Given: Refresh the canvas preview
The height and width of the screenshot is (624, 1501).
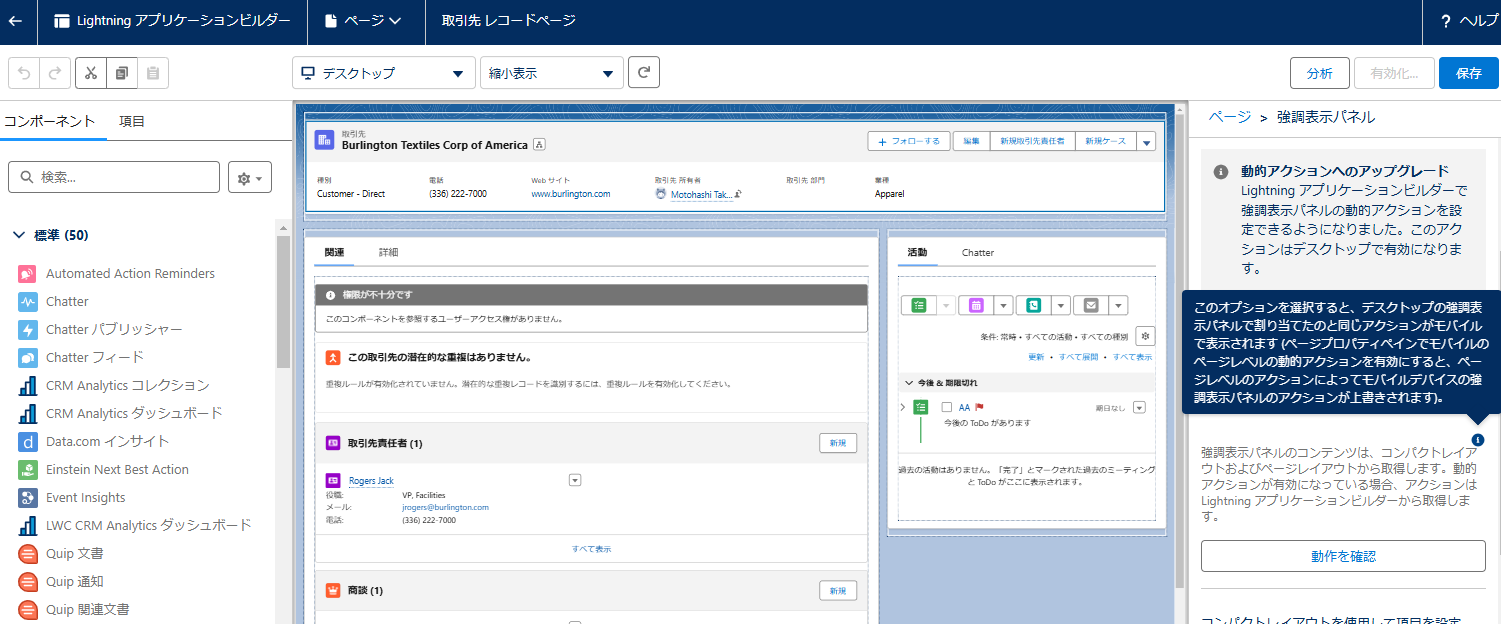Looking at the screenshot, I should click(644, 72).
